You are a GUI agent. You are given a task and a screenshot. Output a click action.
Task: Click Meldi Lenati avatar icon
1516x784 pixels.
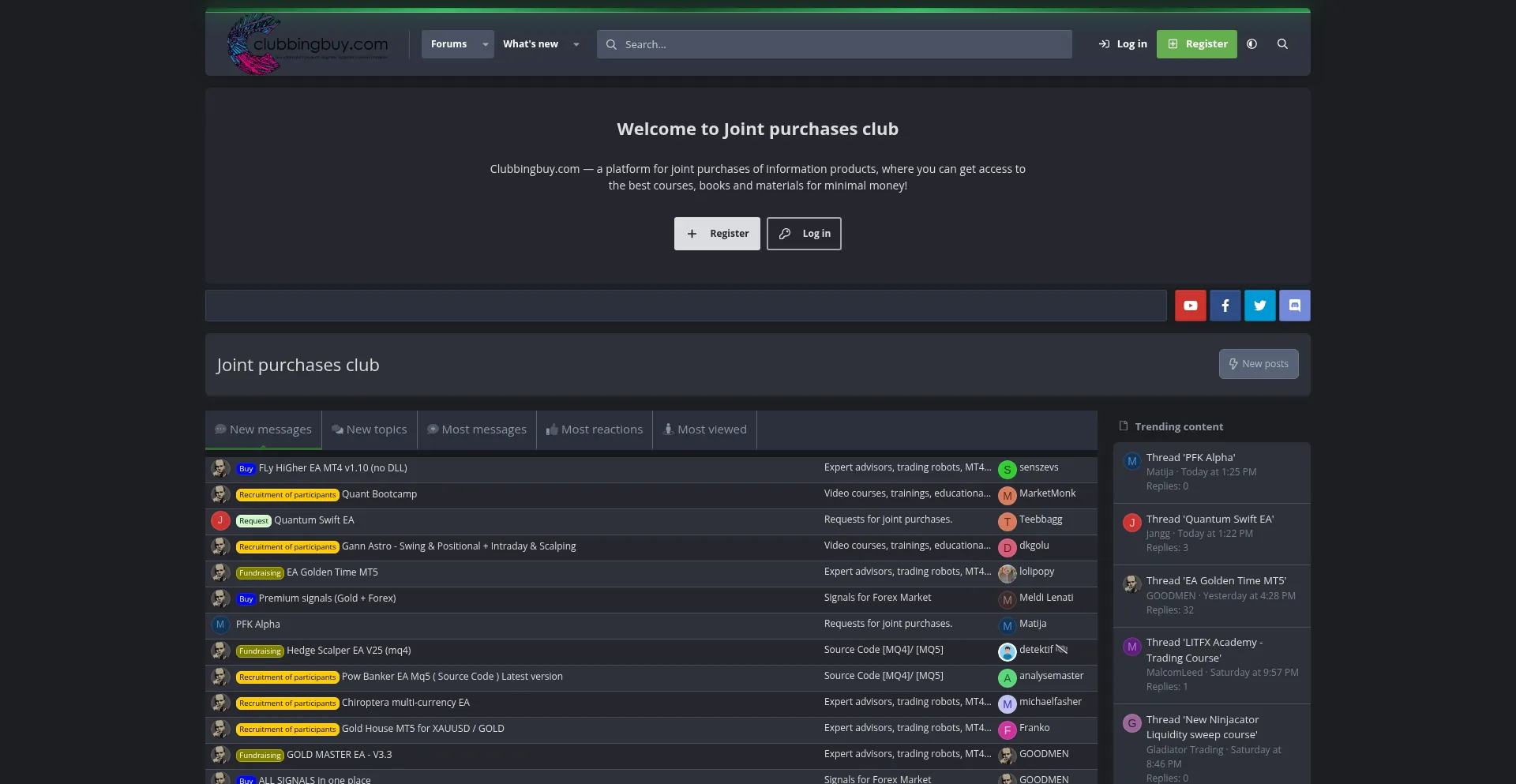(1007, 600)
